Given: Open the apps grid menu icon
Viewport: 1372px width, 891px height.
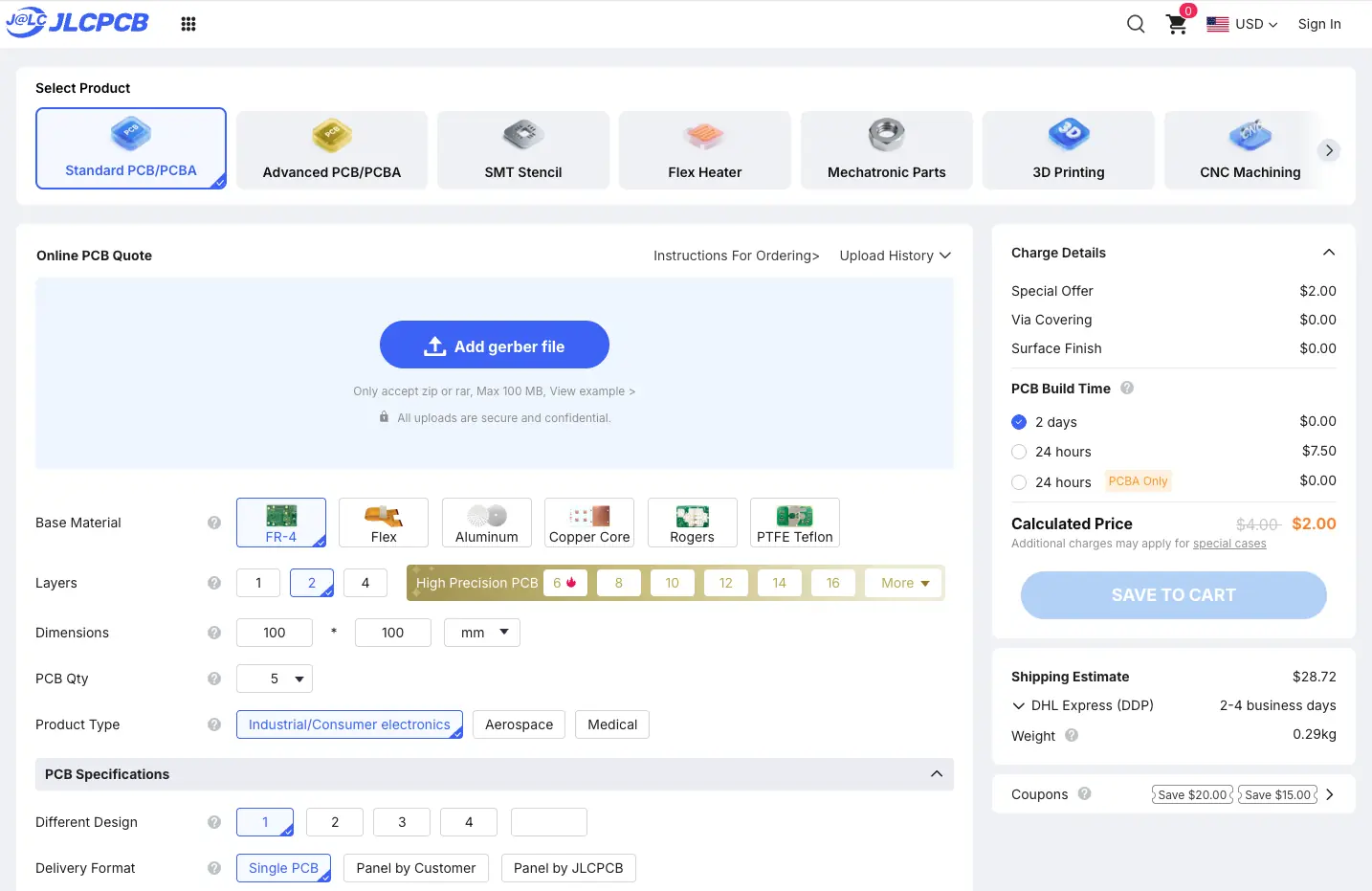Looking at the screenshot, I should [x=188, y=24].
